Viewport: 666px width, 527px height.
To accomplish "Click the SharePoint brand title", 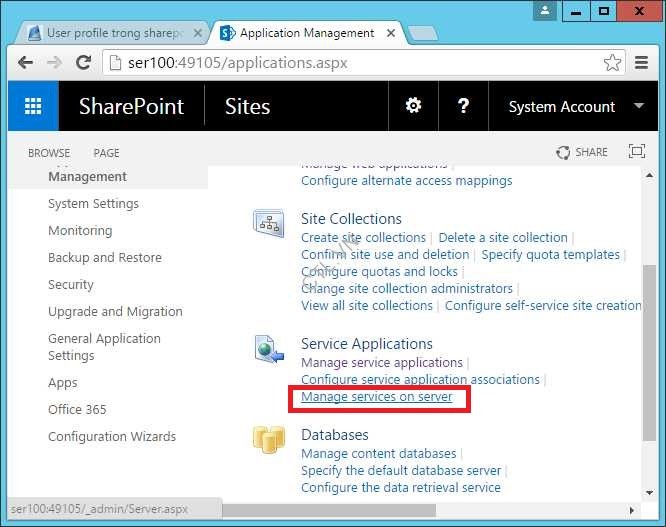I will (131, 106).
